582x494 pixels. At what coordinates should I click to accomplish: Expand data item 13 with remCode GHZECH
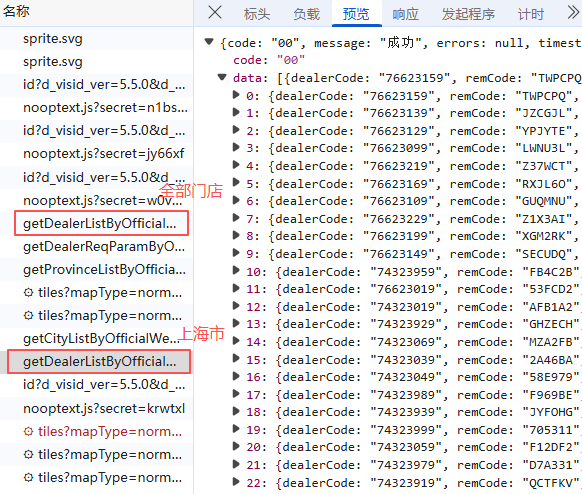pos(236,323)
